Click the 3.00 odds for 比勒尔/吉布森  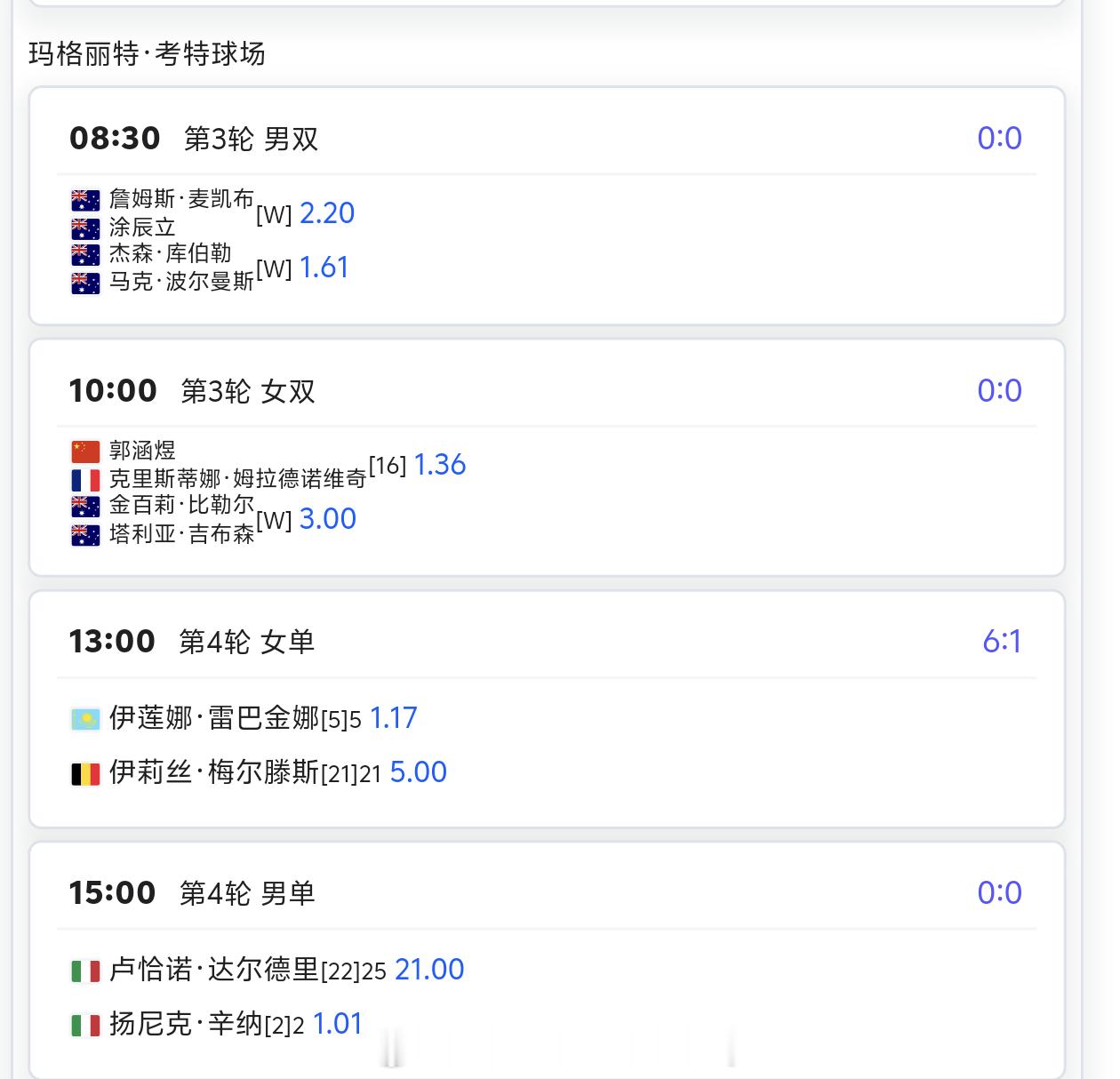(327, 518)
